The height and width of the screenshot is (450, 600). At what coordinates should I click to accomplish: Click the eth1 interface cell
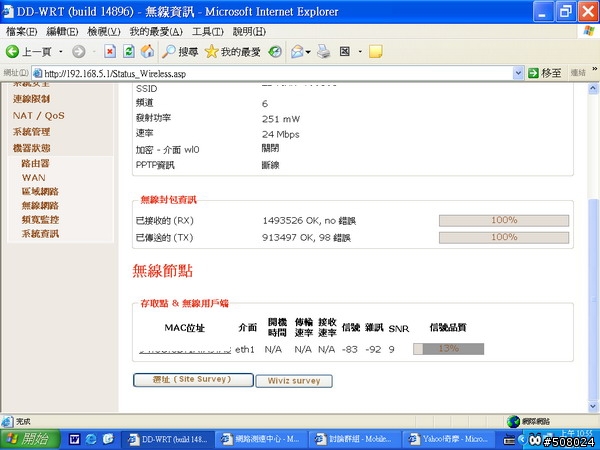(x=245, y=349)
